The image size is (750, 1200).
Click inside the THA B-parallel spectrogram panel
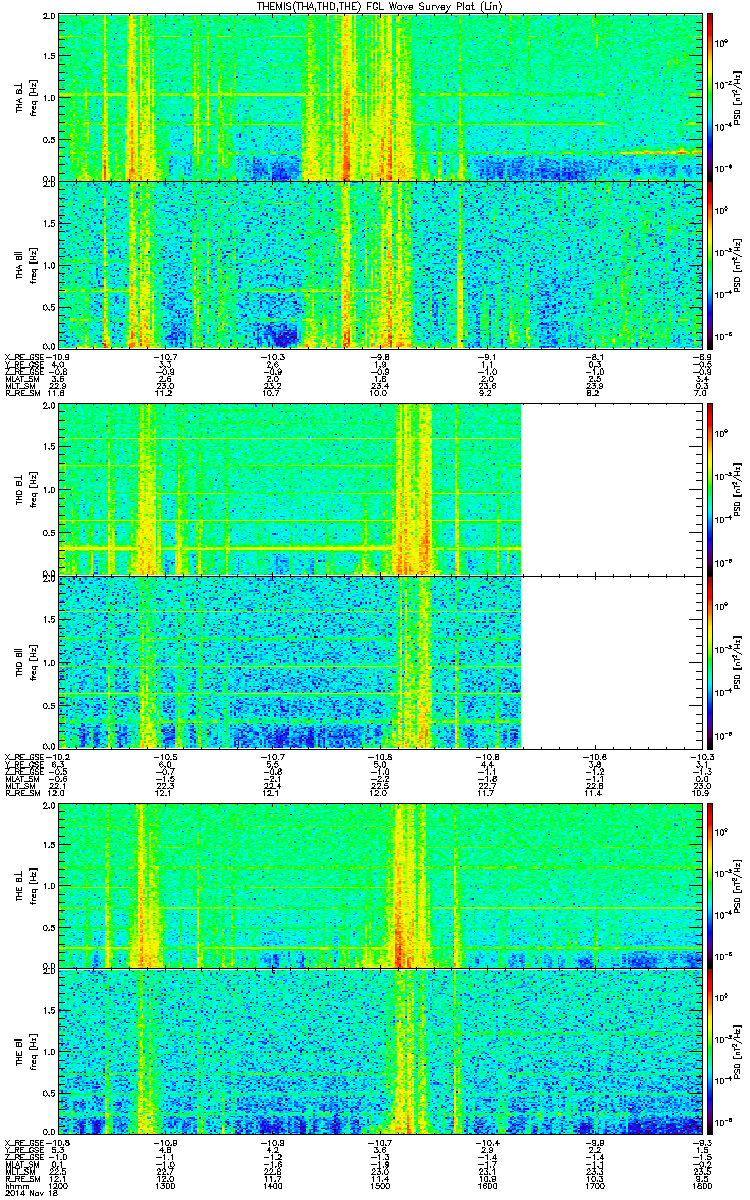(x=379, y=264)
